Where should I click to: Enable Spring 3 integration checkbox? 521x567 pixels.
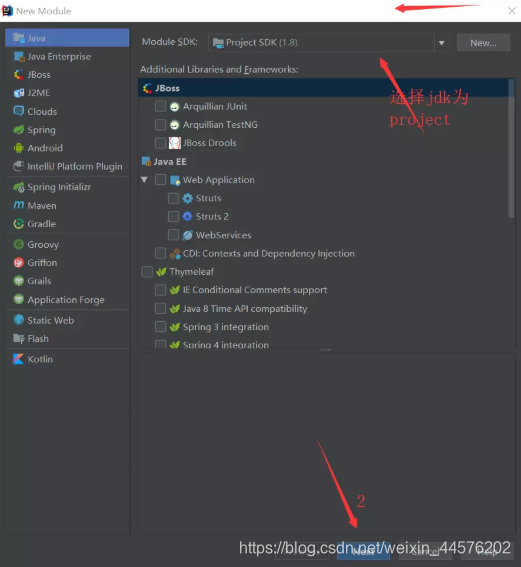pyautogui.click(x=161, y=327)
